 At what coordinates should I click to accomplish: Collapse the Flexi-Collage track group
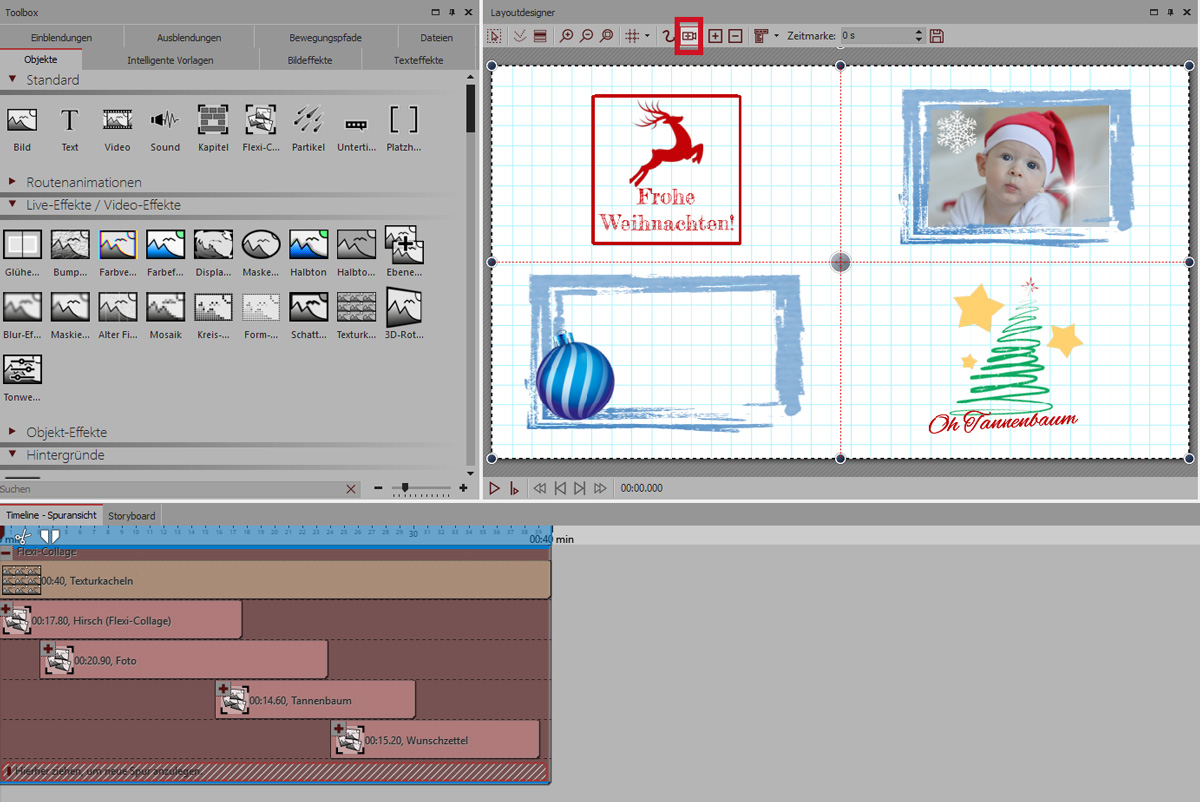pos(7,552)
